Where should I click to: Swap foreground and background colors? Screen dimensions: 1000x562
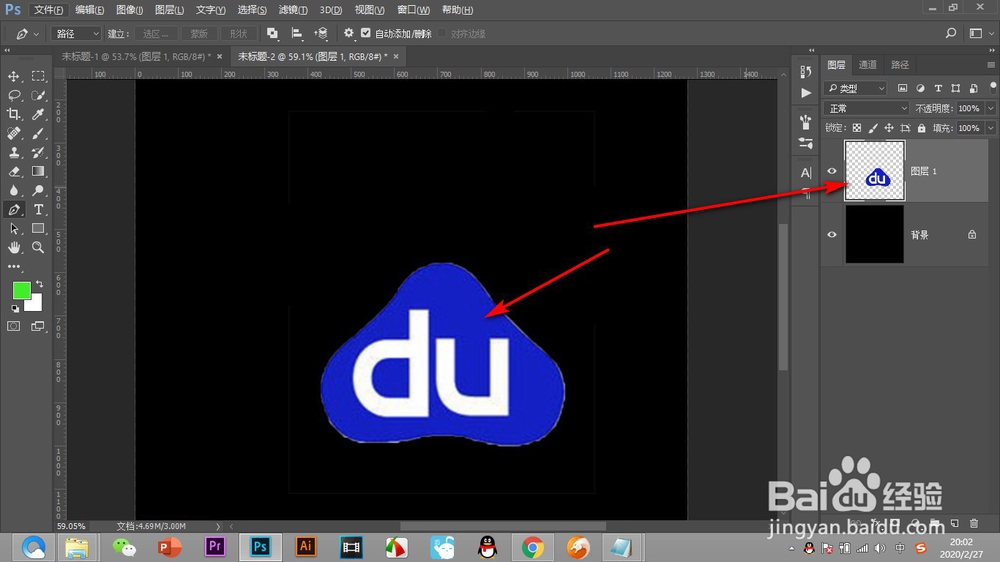pyautogui.click(x=40, y=283)
